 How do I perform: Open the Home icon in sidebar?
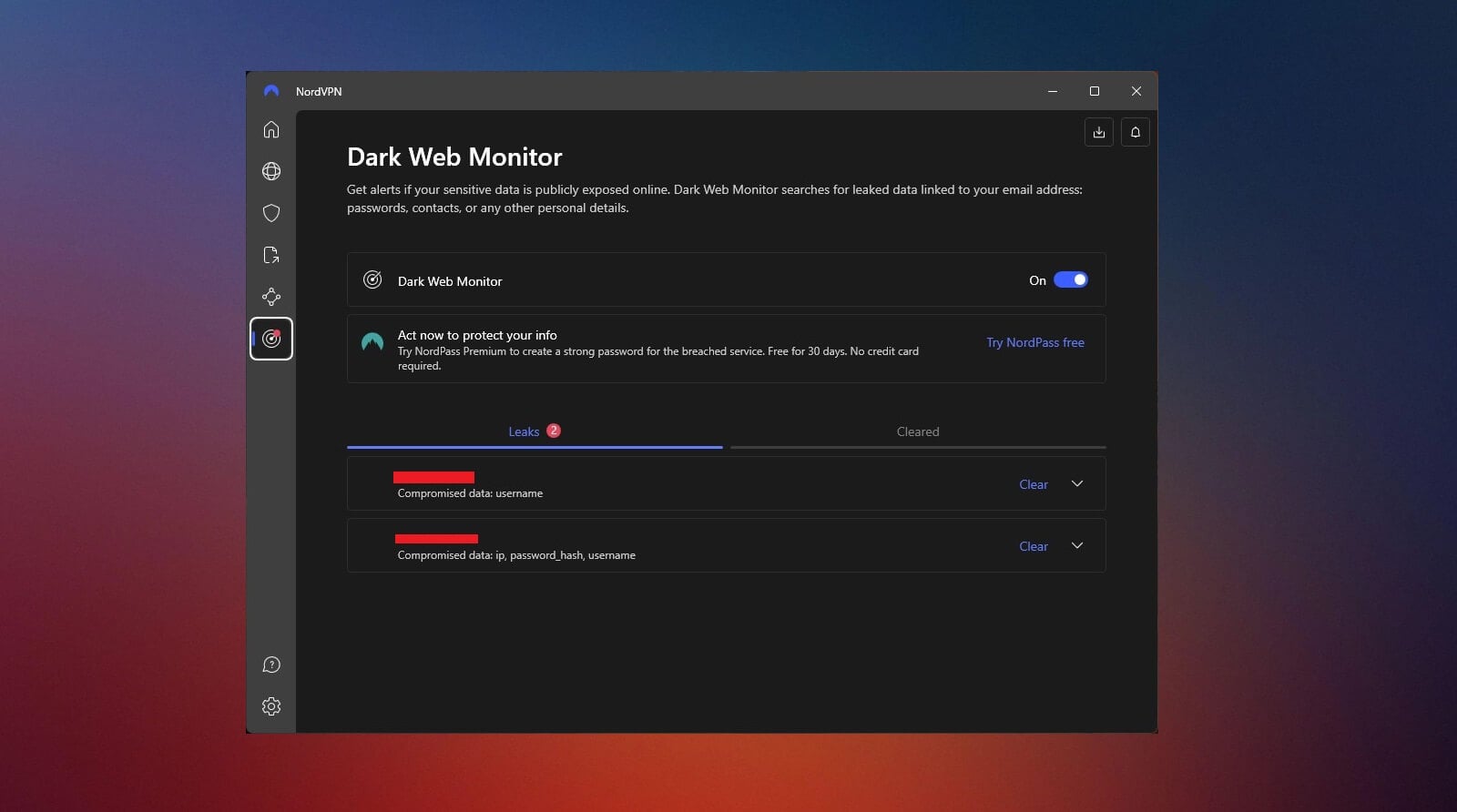[x=271, y=129]
